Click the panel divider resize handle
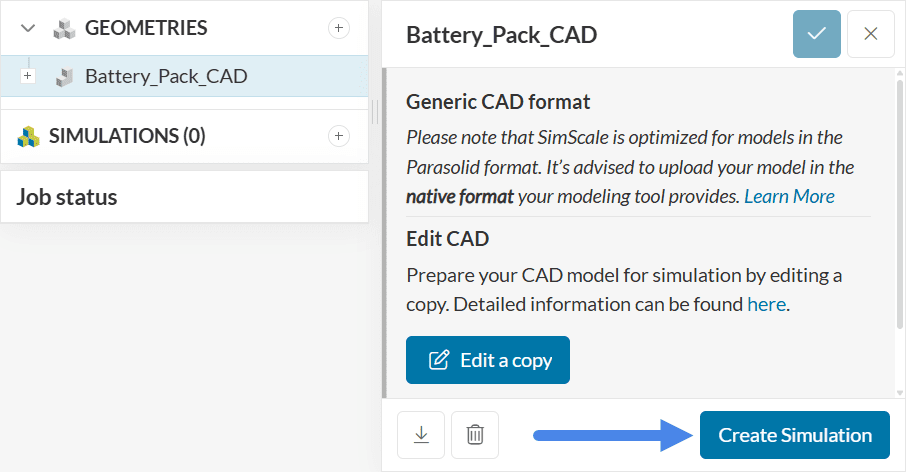Viewport: 906px width, 472px height. pyautogui.click(x=375, y=112)
